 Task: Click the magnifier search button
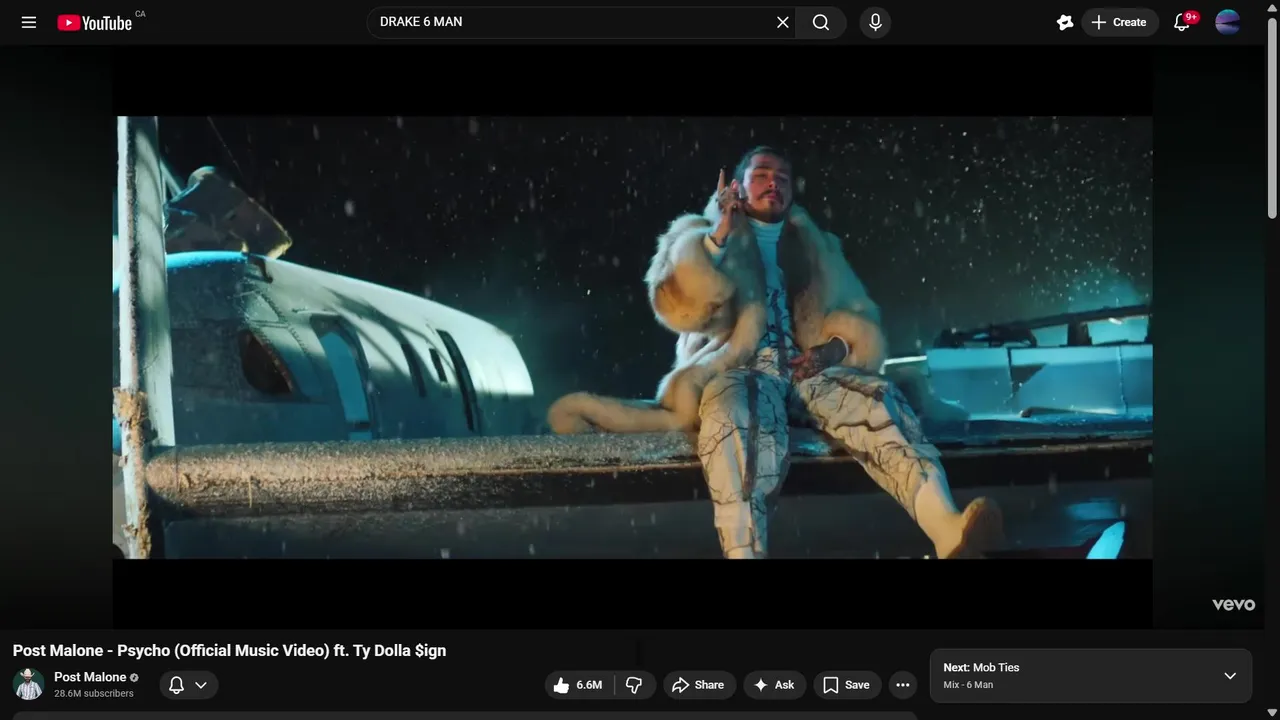click(821, 22)
